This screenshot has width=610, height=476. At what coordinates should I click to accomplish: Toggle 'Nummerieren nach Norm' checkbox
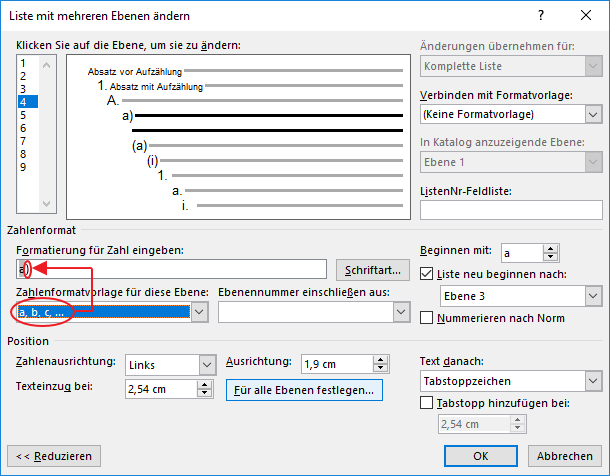428,318
